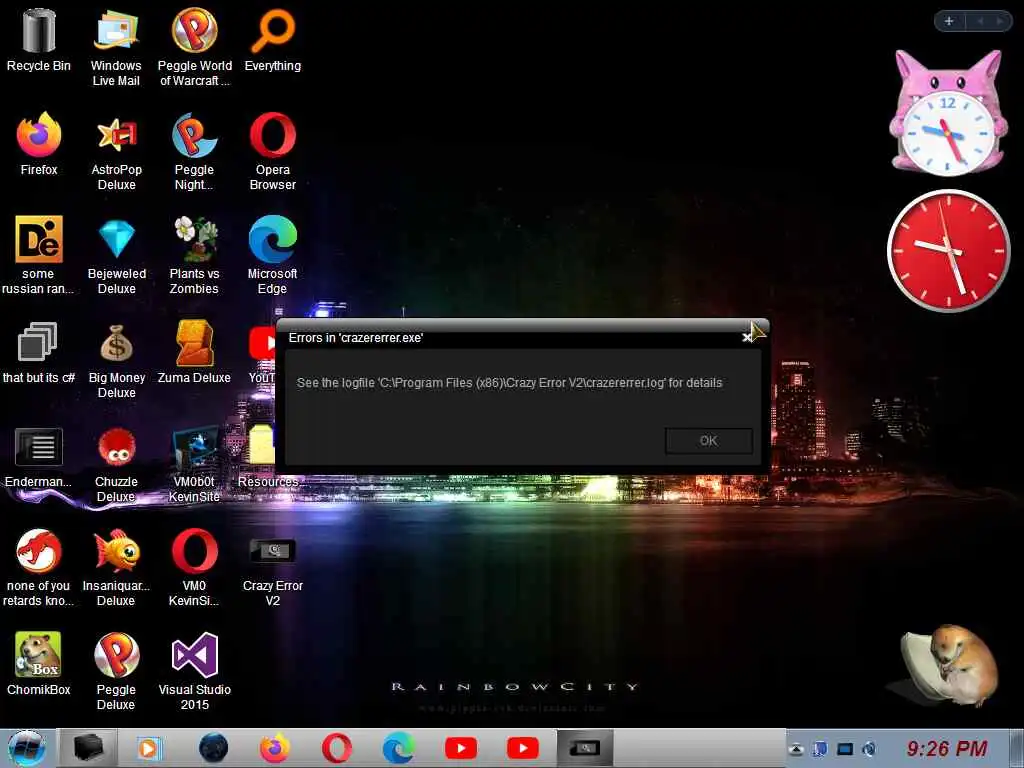Image resolution: width=1024 pixels, height=768 pixels.
Task: Click the black box taskbar icon
Action: point(89,748)
